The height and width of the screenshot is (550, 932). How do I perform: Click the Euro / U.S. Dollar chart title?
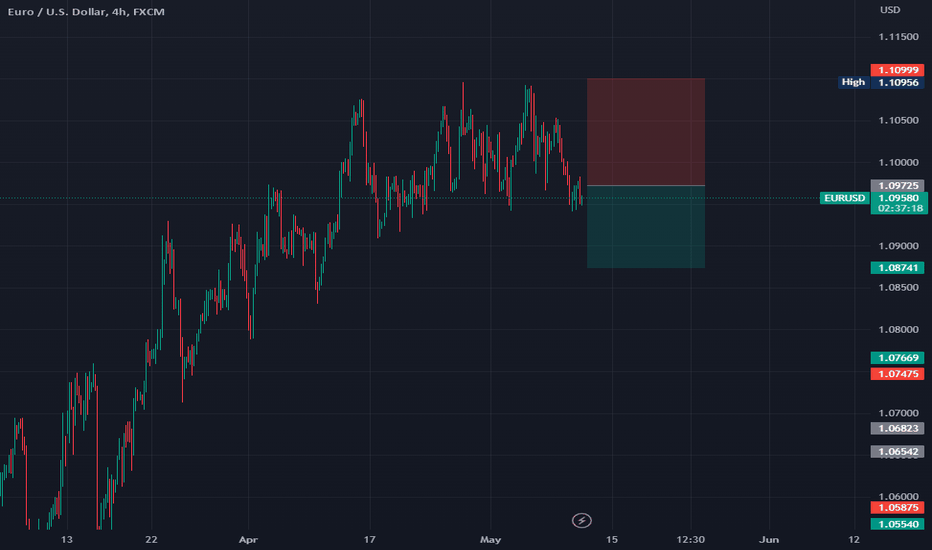tap(86, 12)
